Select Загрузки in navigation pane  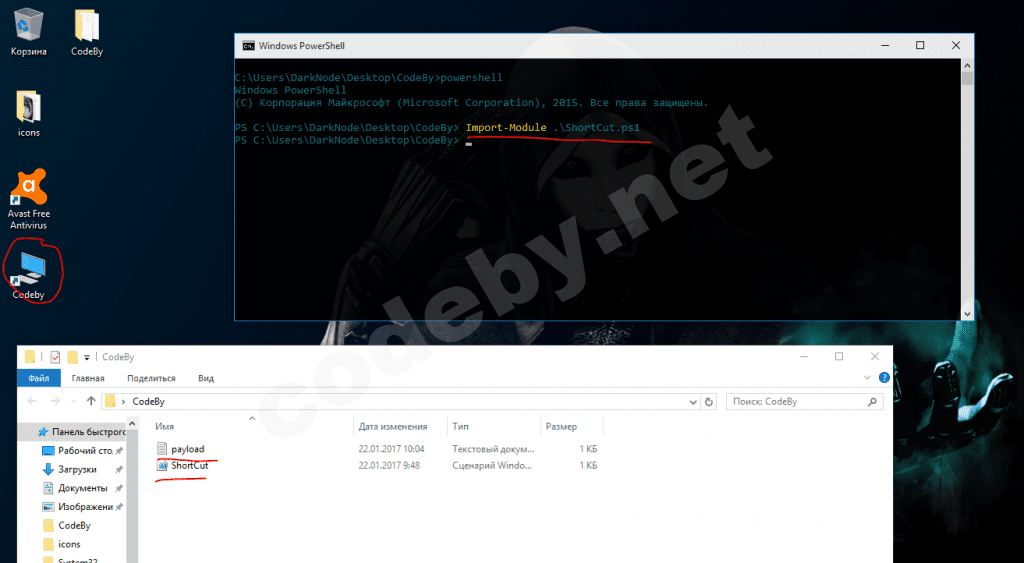pos(69,470)
